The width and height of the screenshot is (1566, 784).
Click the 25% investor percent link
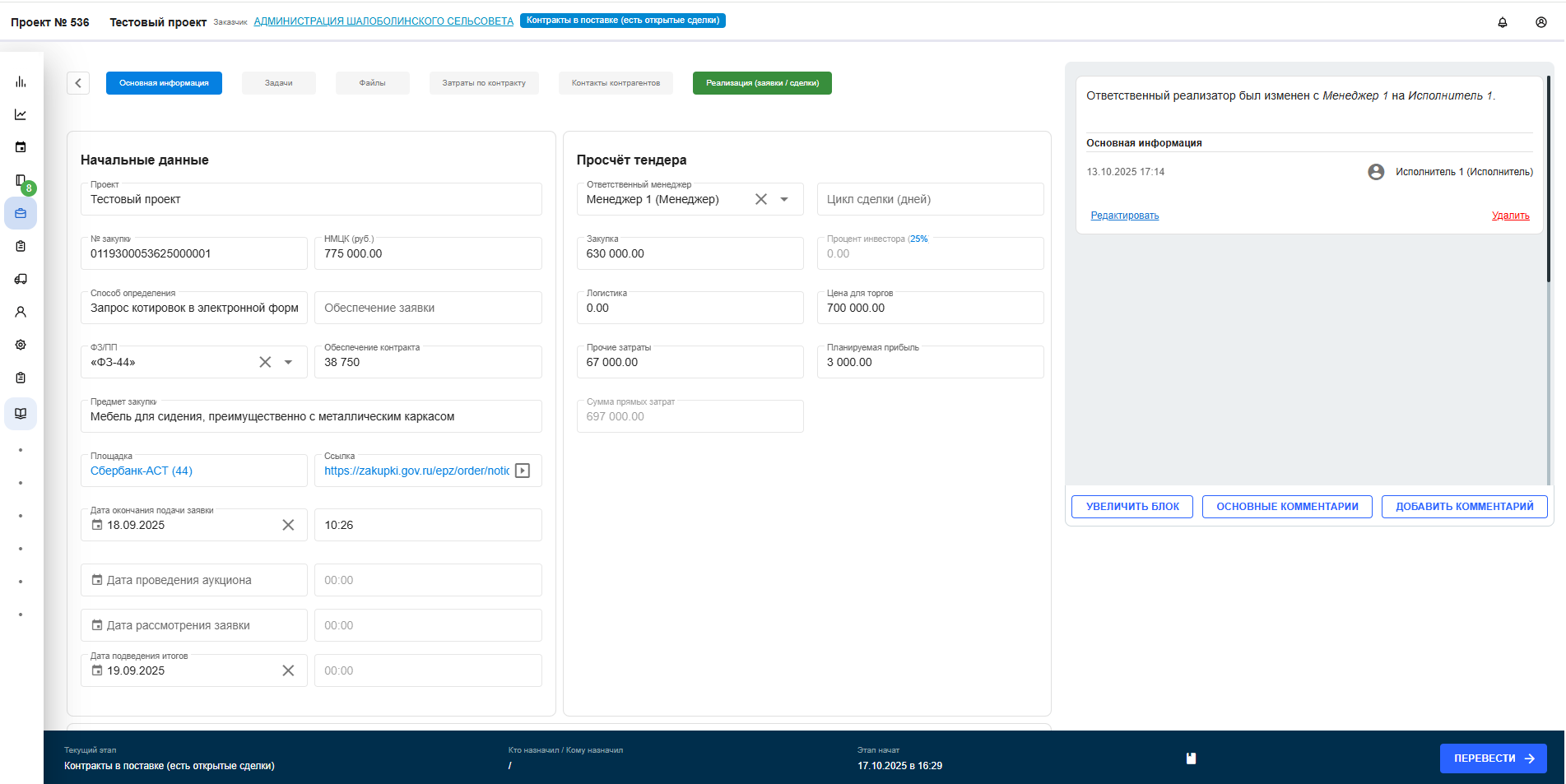tap(918, 239)
